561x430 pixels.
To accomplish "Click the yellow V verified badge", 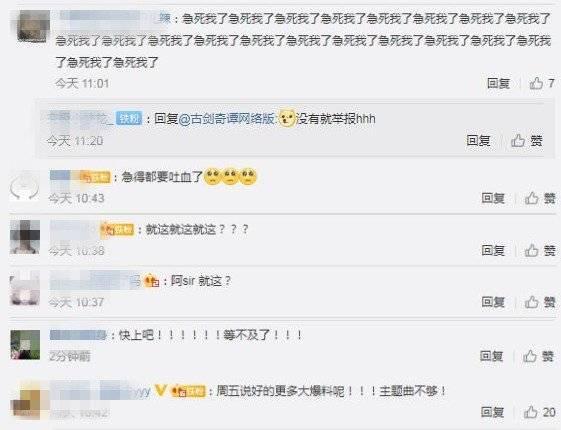I will [x=161, y=390].
